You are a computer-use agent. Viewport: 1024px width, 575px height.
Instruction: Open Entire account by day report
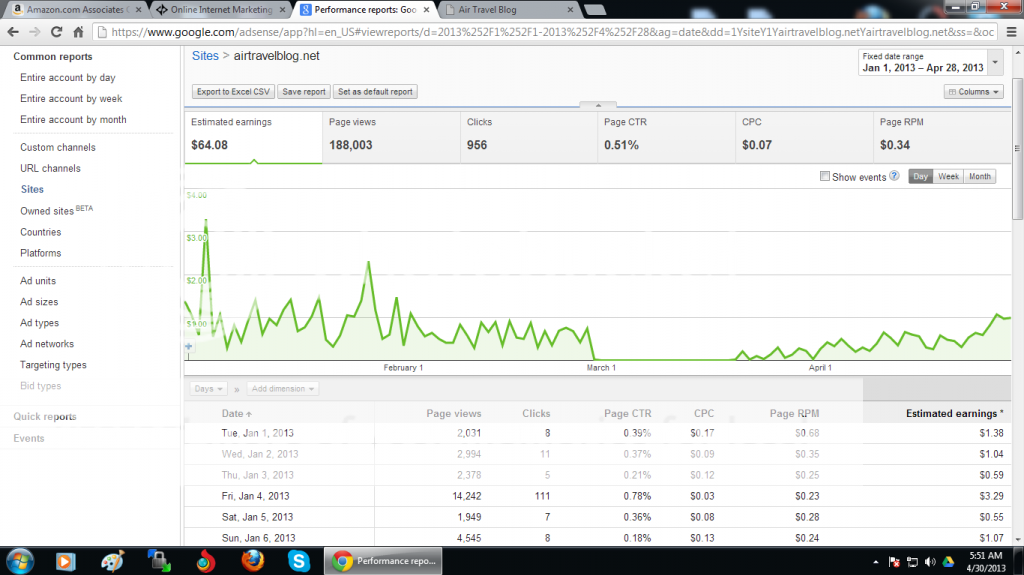coord(68,77)
